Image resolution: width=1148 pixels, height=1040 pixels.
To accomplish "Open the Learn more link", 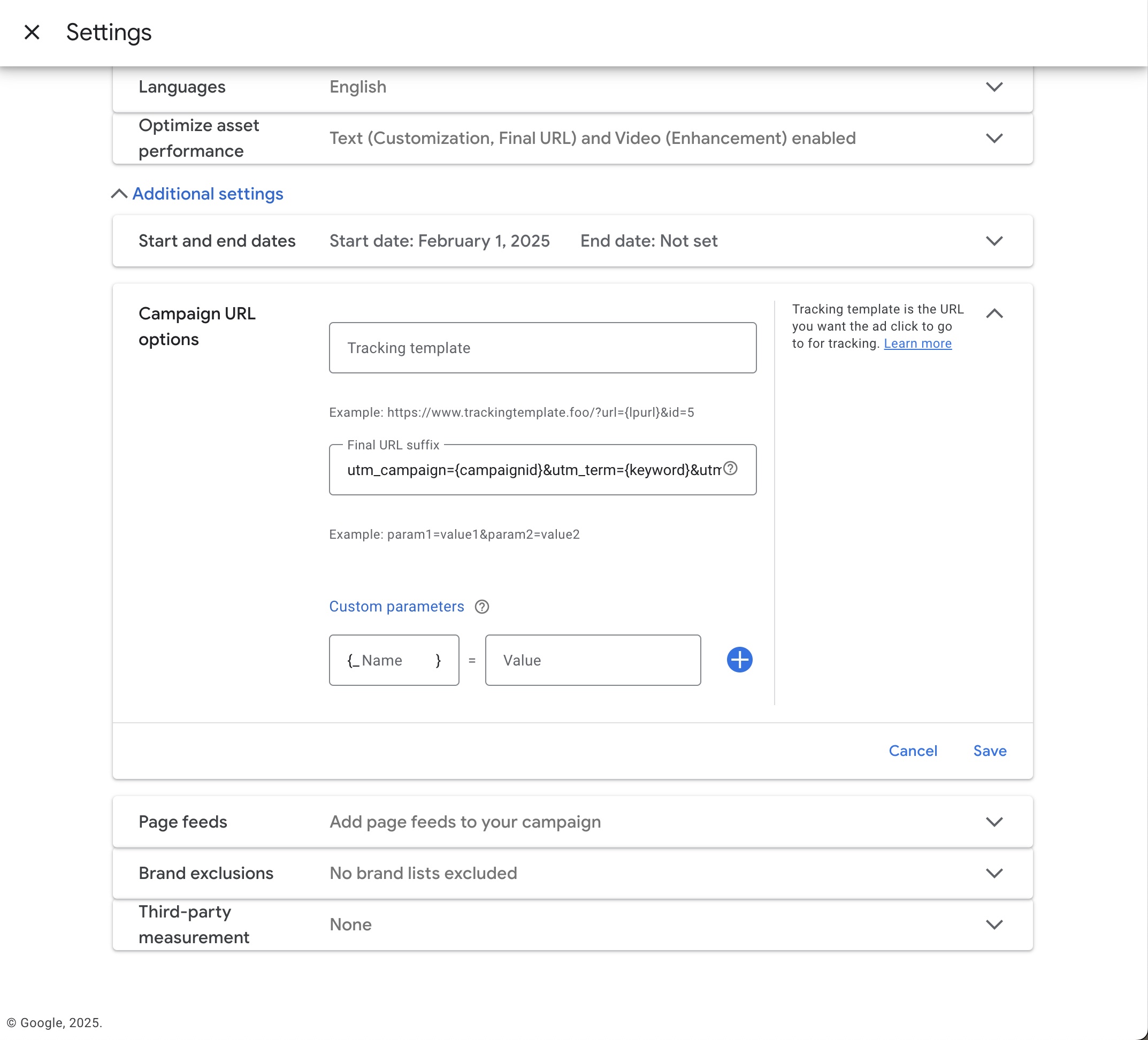I will (x=917, y=343).
